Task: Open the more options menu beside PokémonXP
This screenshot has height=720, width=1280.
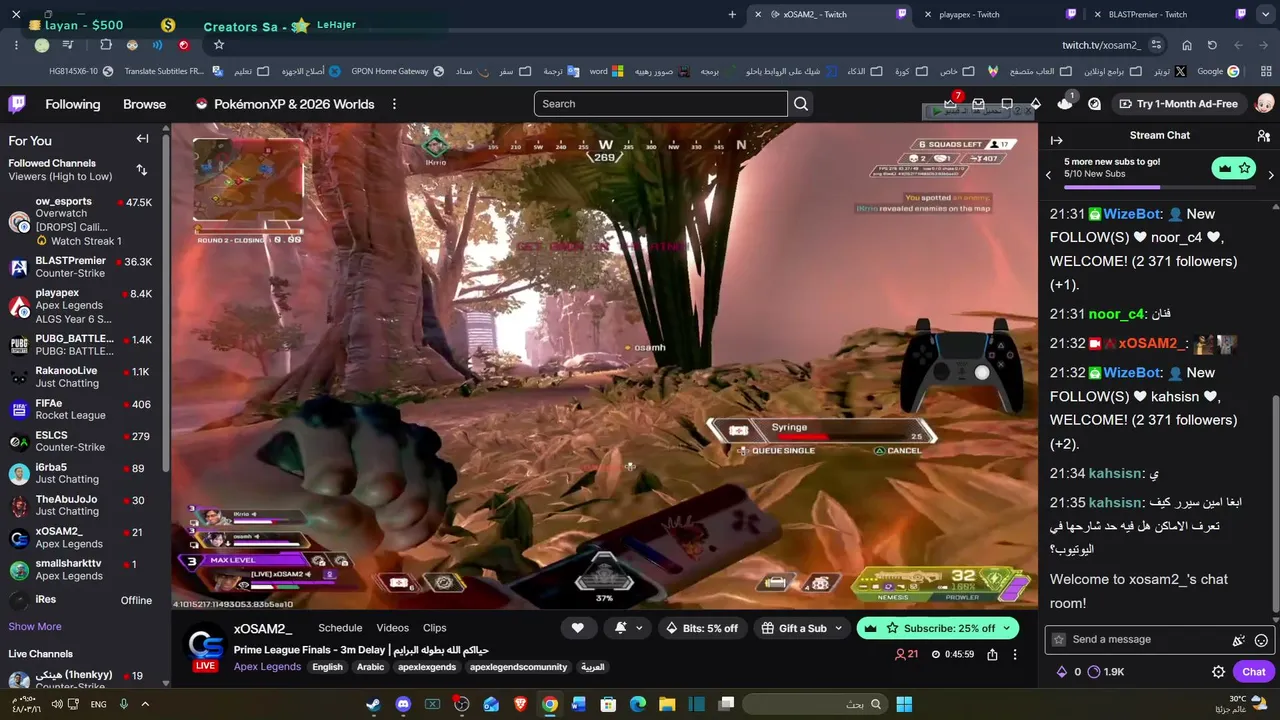Action: tap(394, 104)
